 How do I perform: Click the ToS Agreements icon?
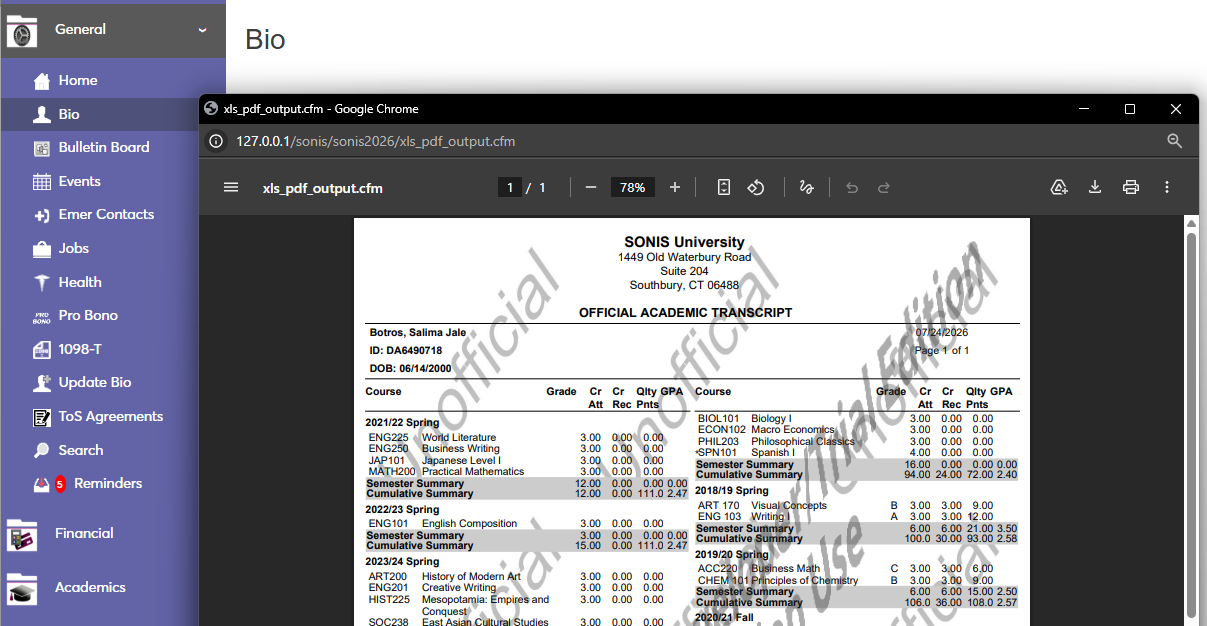(42, 417)
